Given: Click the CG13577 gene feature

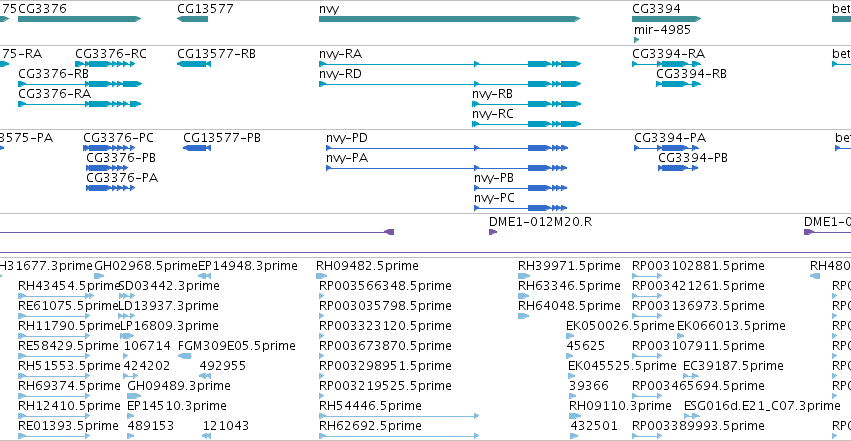Looking at the screenshot, I should (x=193, y=19).
